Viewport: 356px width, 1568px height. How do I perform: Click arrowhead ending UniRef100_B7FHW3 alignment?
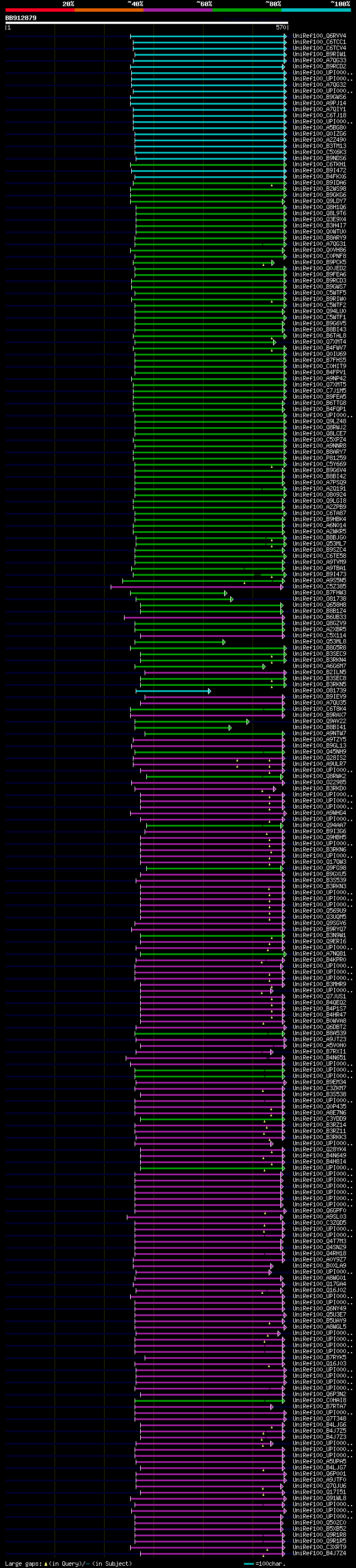tap(226, 592)
